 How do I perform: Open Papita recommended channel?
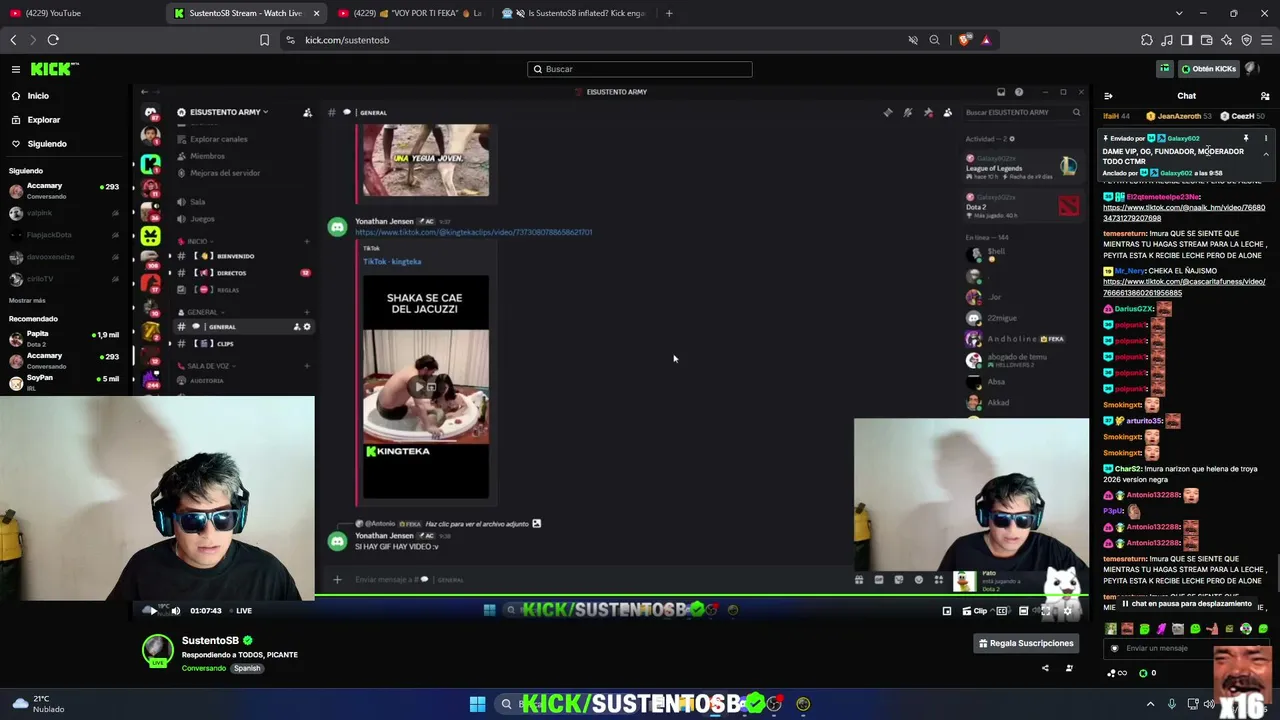point(63,338)
